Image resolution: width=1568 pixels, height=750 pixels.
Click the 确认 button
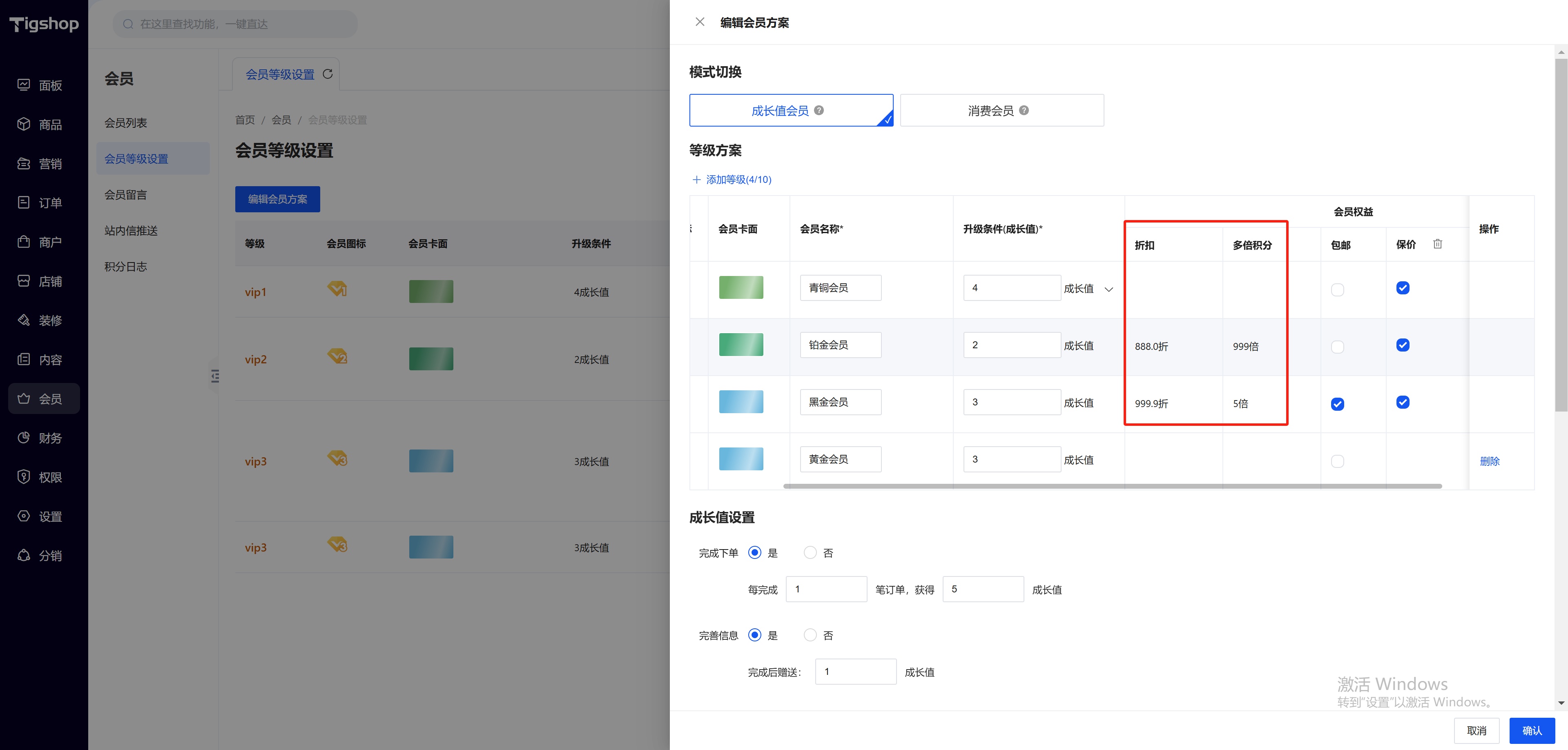(x=1532, y=730)
